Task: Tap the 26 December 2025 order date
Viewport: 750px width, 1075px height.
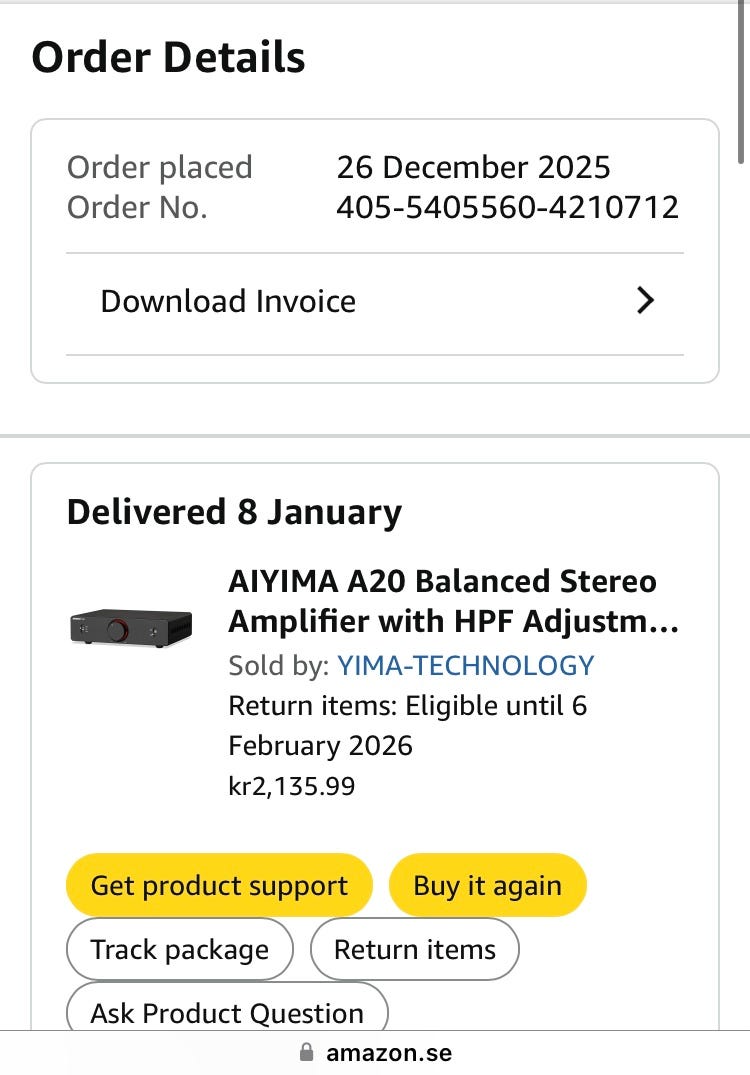Action: 473,167
